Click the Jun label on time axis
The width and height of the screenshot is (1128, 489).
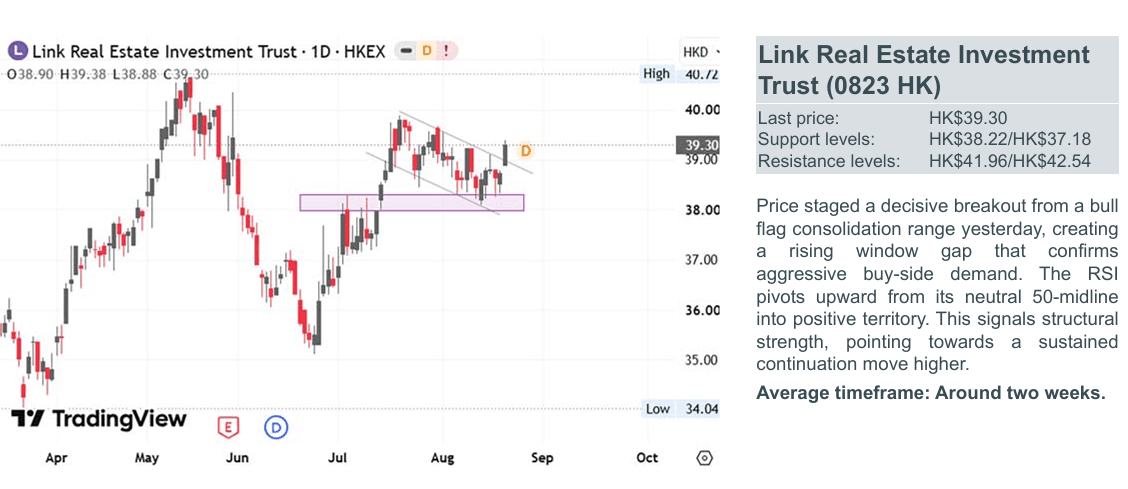pos(237,458)
